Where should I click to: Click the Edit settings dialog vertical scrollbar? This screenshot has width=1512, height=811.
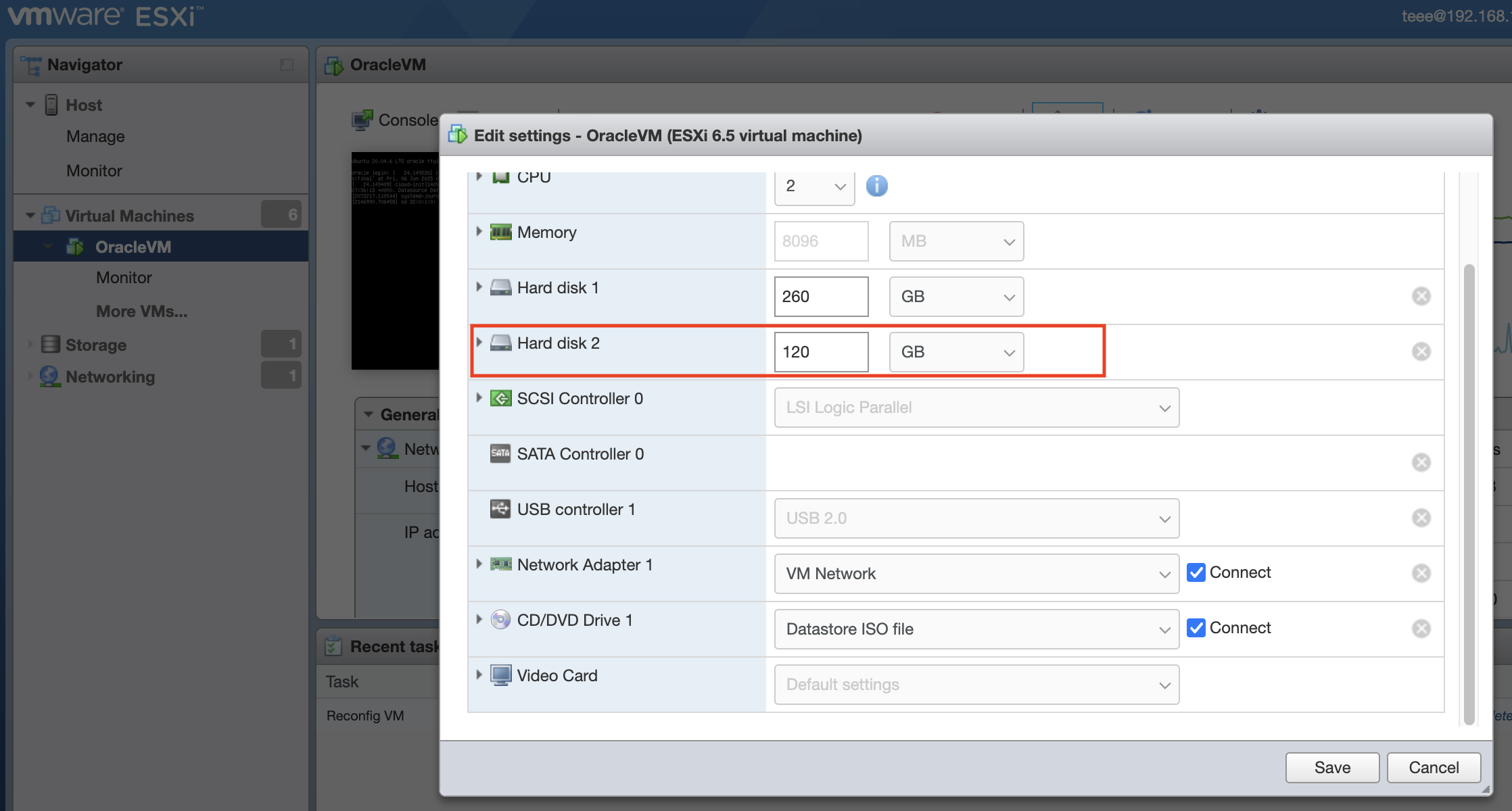pos(1469,493)
